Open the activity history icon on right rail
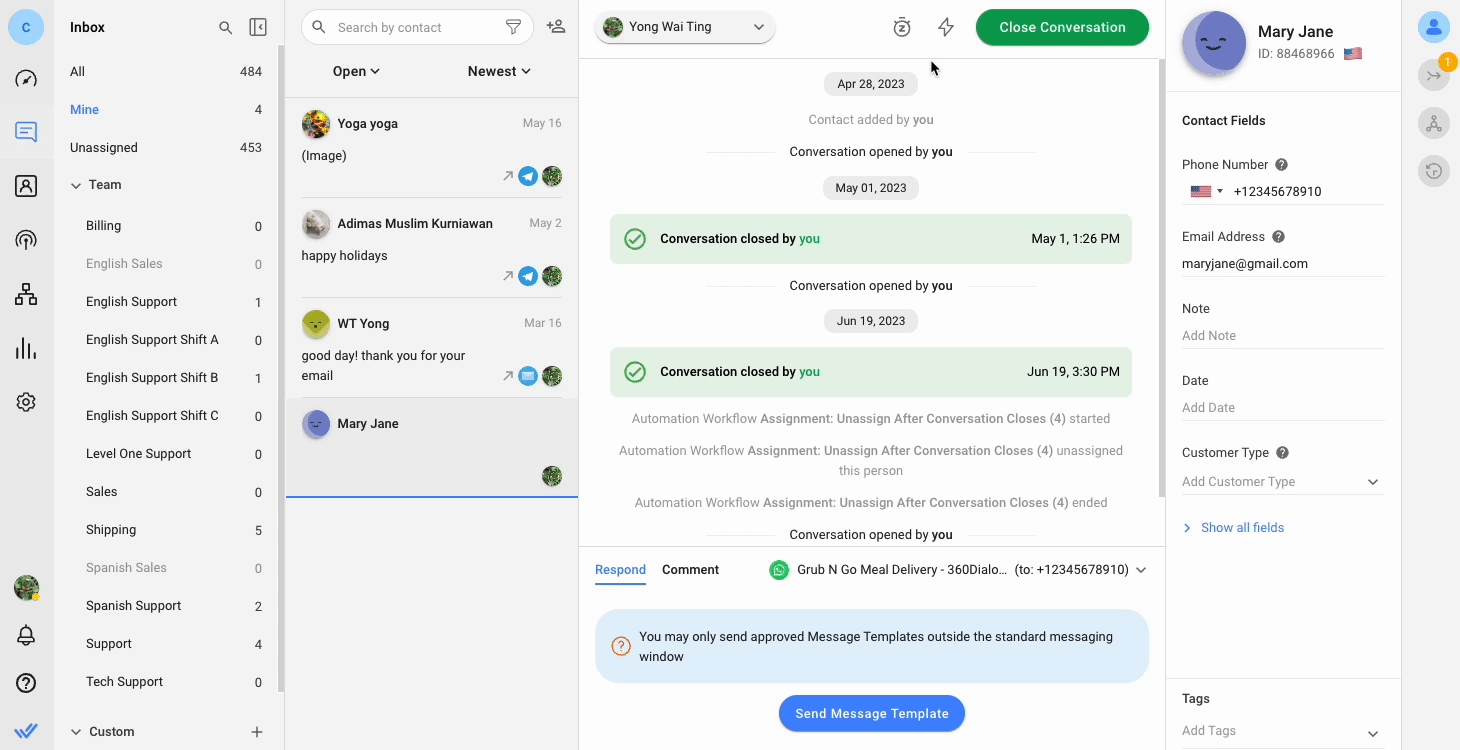 tap(1434, 171)
